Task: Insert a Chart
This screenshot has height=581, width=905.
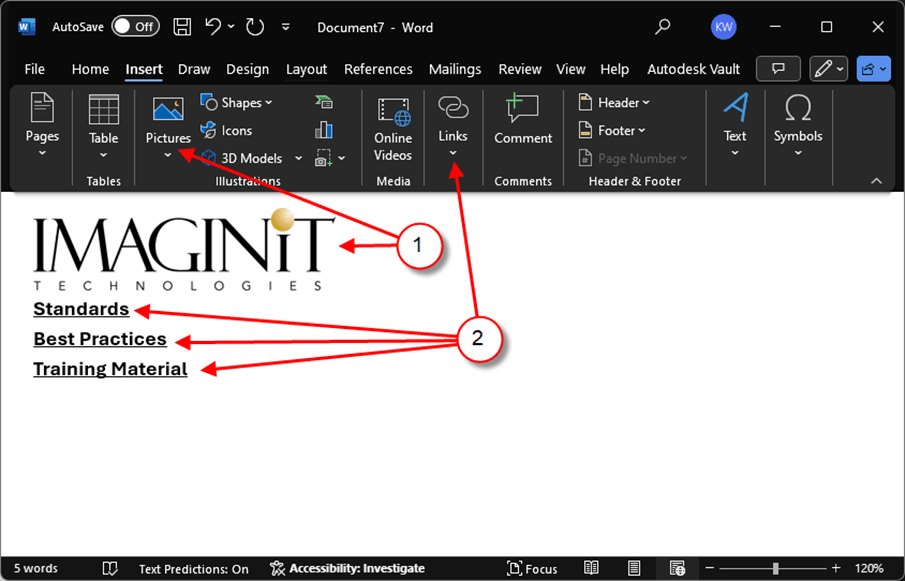Action: pos(324,130)
